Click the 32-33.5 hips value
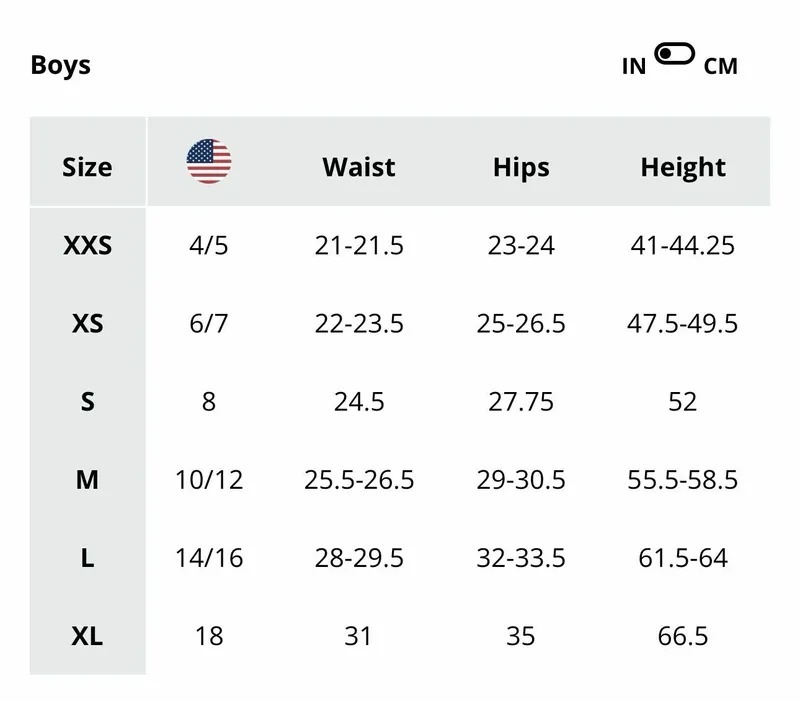Image resolution: width=800 pixels, height=701 pixels. [x=521, y=557]
